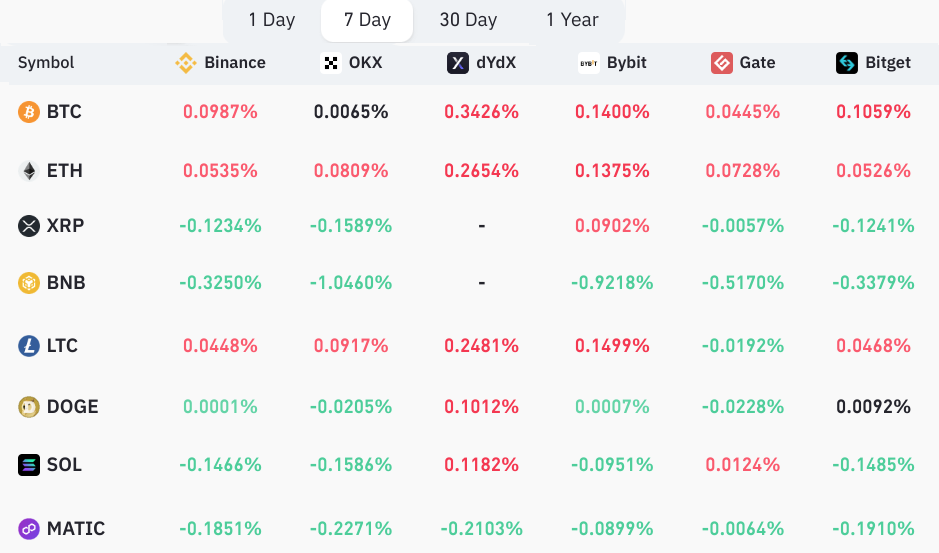This screenshot has height=553, width=939.
Task: Open BTC Binance funding rate 0.0987%
Action: click(x=220, y=112)
